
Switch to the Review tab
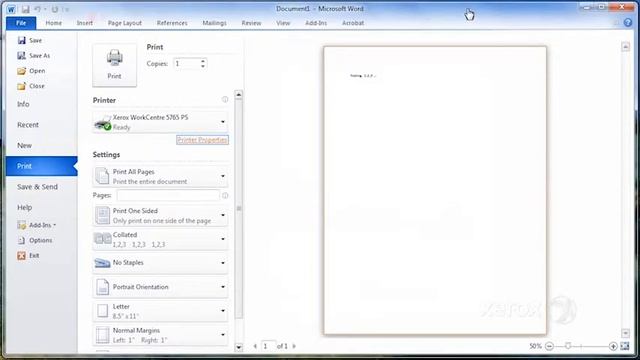(251, 23)
